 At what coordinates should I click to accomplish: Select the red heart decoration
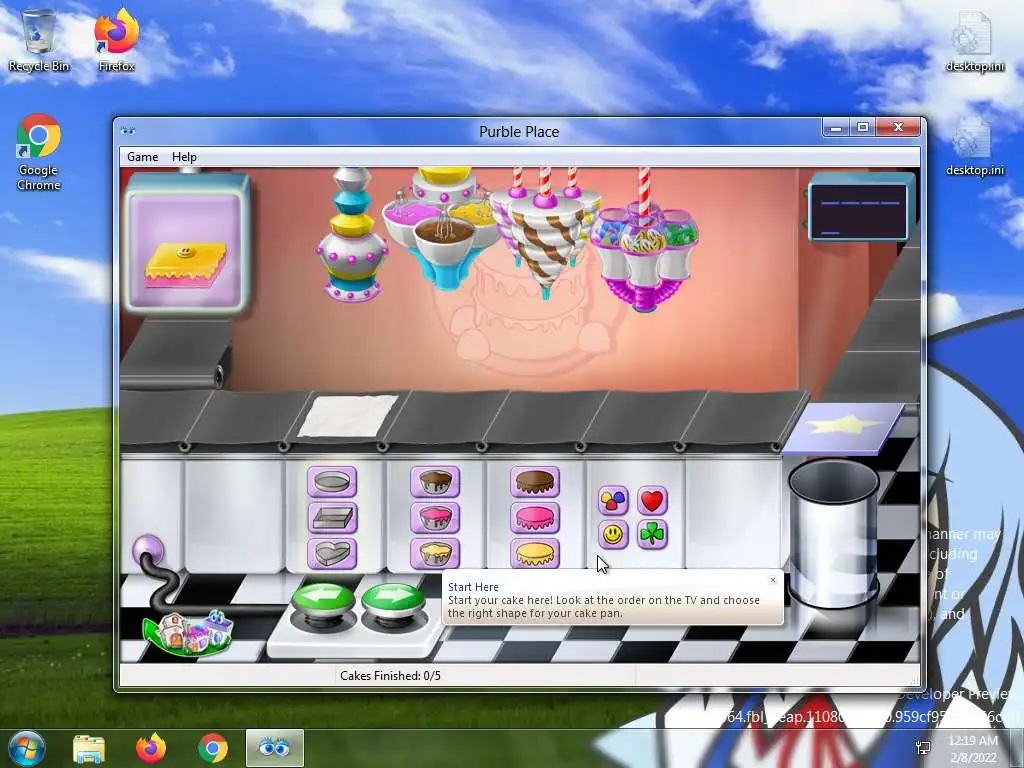652,501
